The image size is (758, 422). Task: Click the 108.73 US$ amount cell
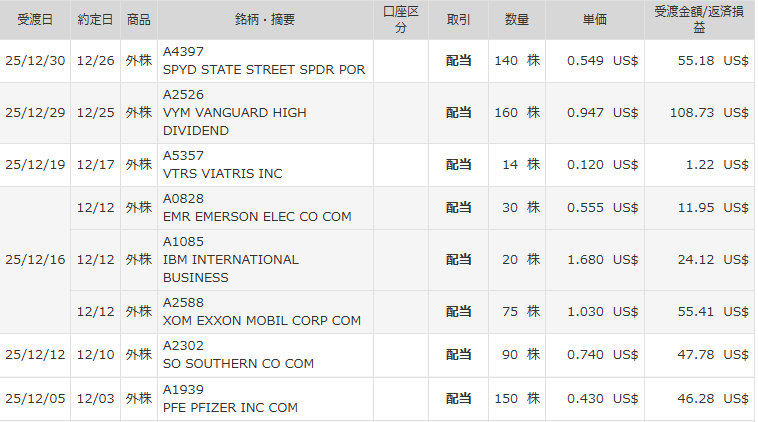708,113
